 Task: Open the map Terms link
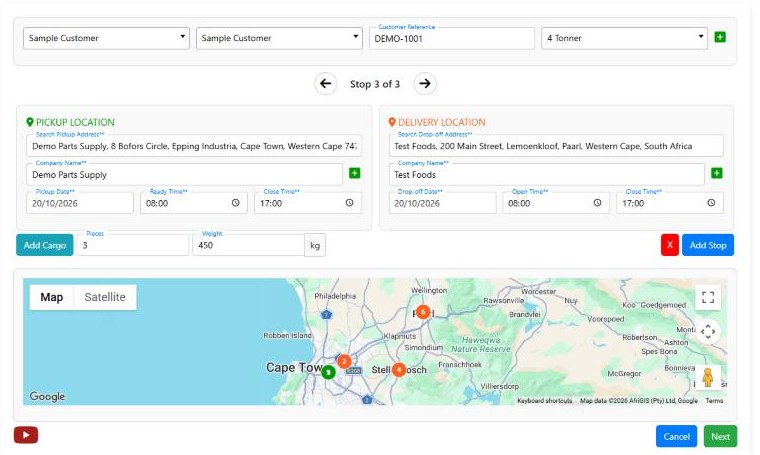point(714,401)
